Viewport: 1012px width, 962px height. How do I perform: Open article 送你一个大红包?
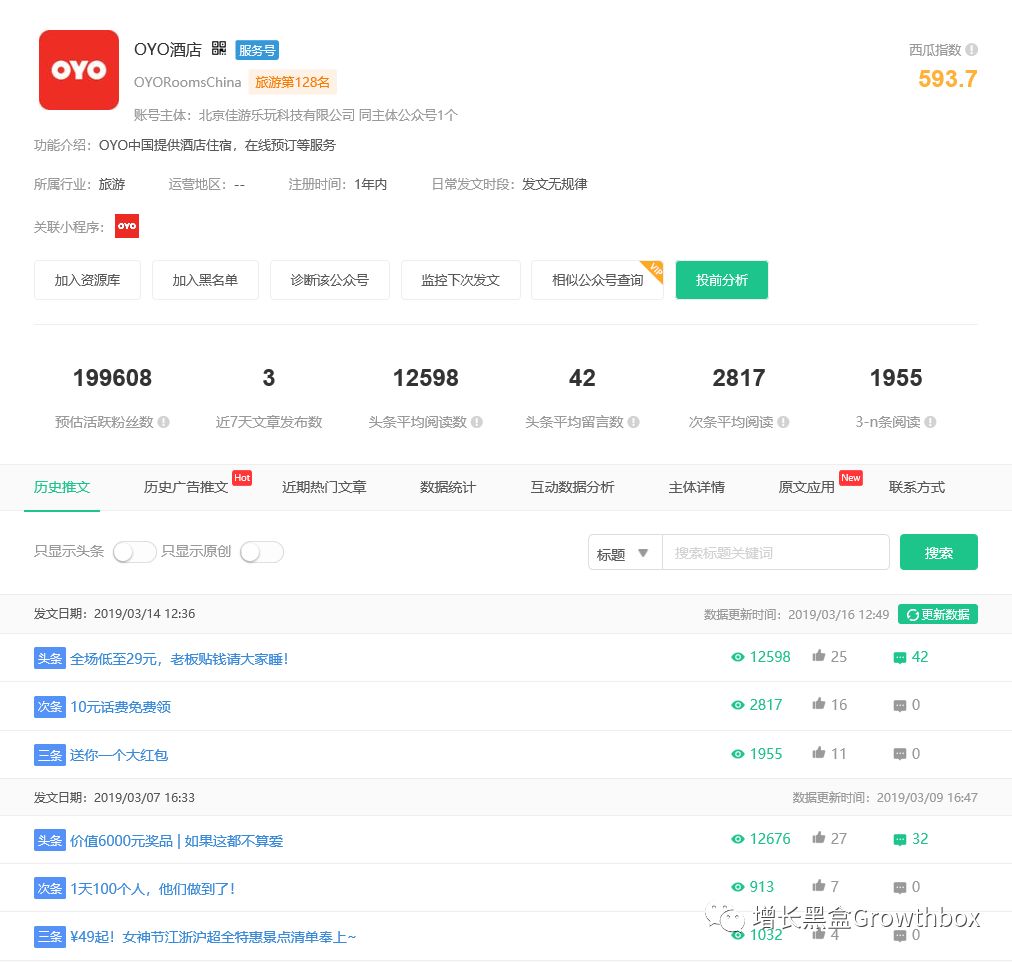(x=119, y=756)
